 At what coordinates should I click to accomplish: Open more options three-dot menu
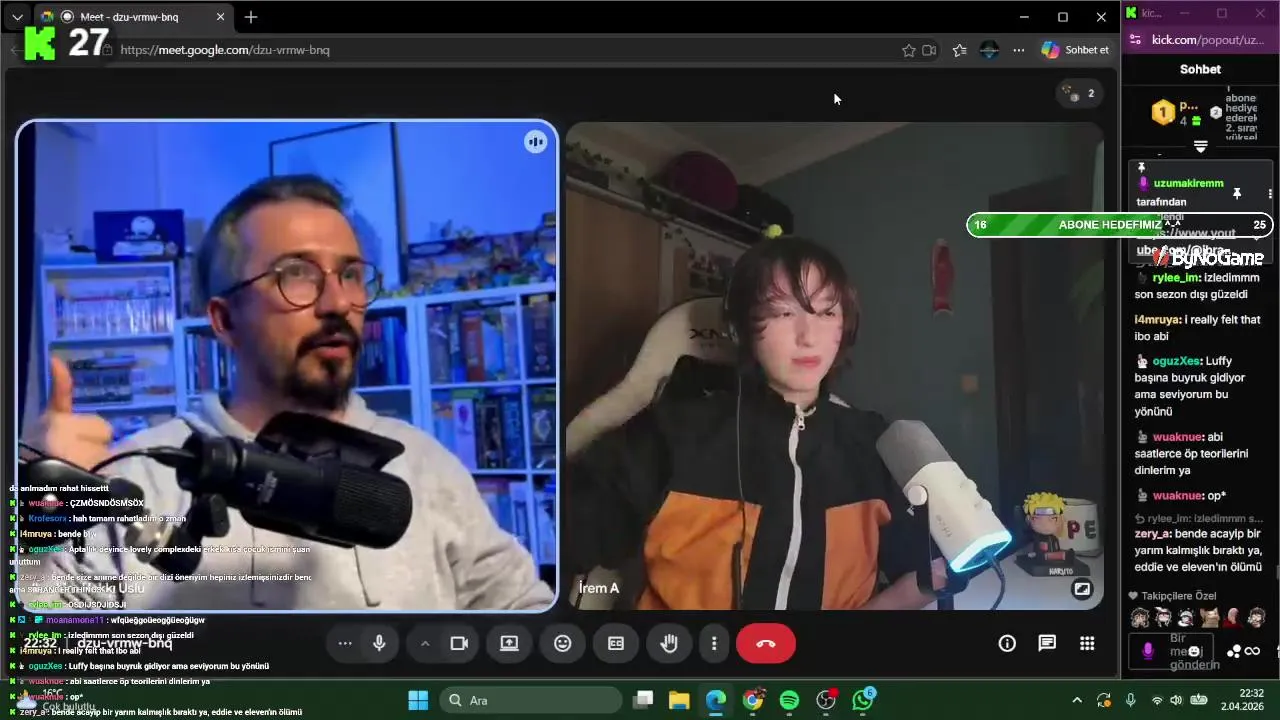tap(714, 643)
